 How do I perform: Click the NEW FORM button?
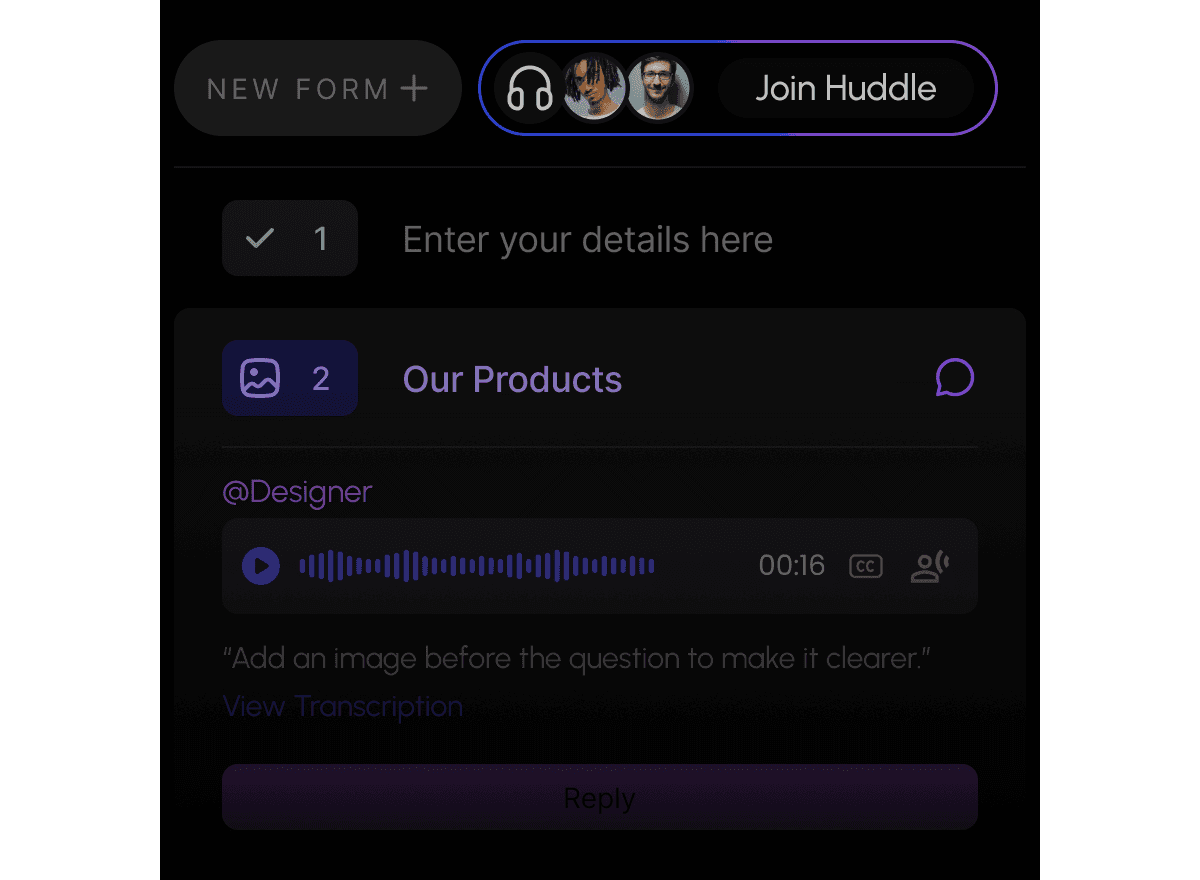click(x=318, y=88)
